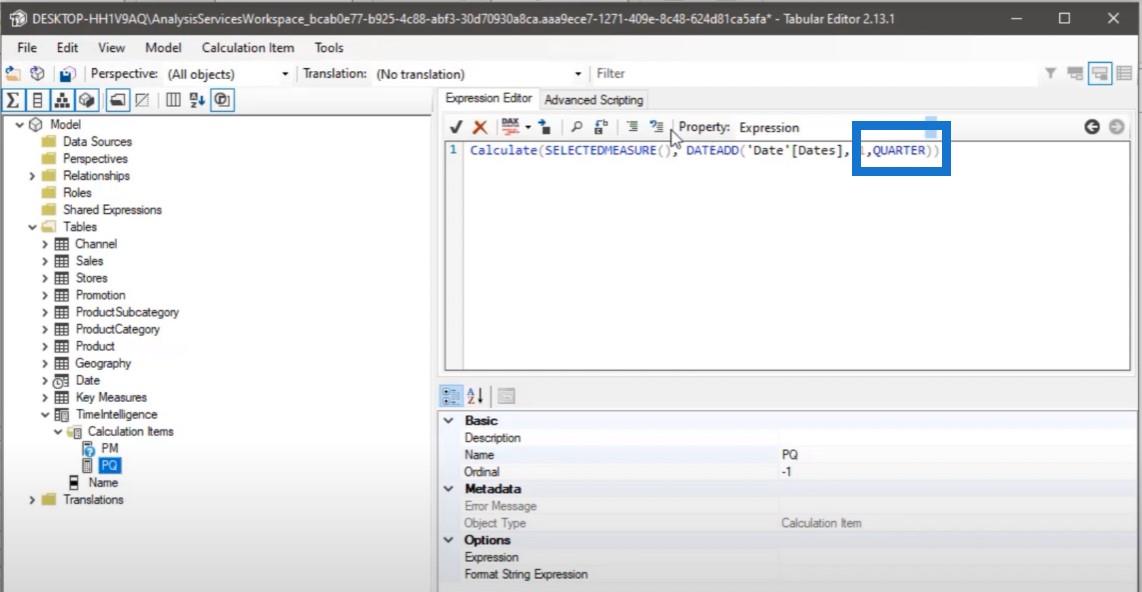Navigate forward with the right arrow
Screen dimensions: 1142x592
click(x=1117, y=127)
